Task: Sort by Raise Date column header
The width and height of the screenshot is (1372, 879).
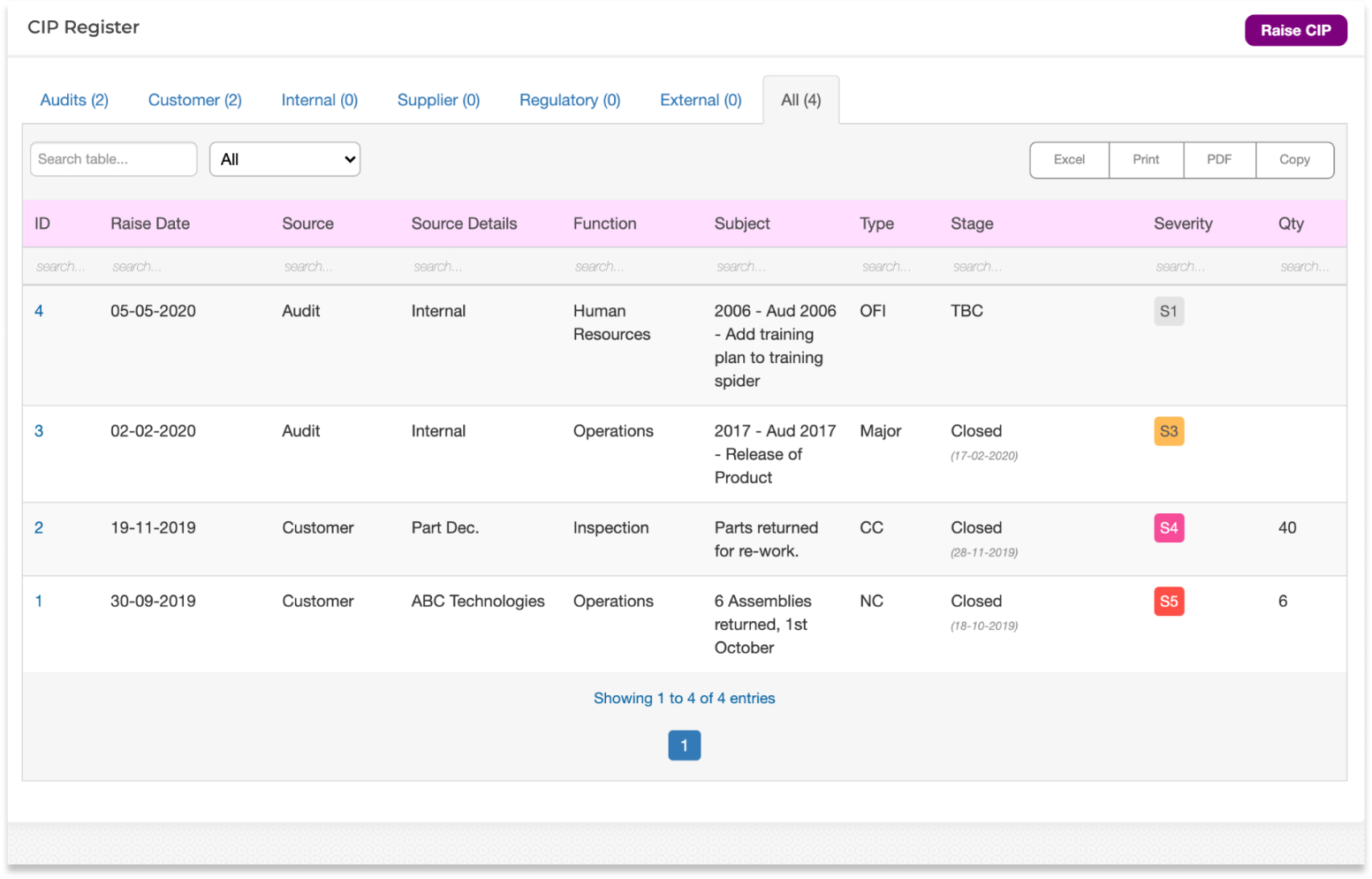Action: [150, 224]
